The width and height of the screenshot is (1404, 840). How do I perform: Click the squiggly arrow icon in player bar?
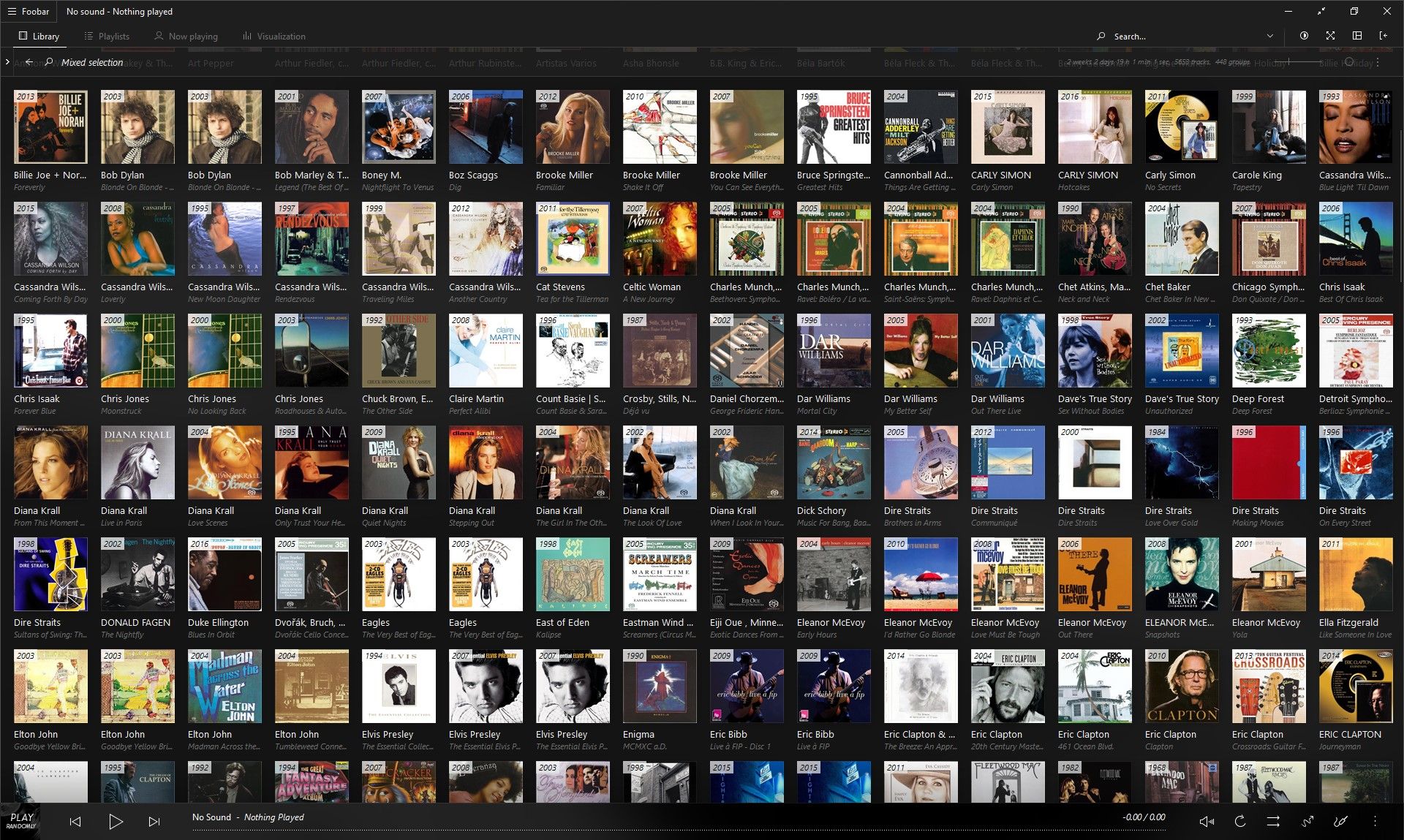1308,822
